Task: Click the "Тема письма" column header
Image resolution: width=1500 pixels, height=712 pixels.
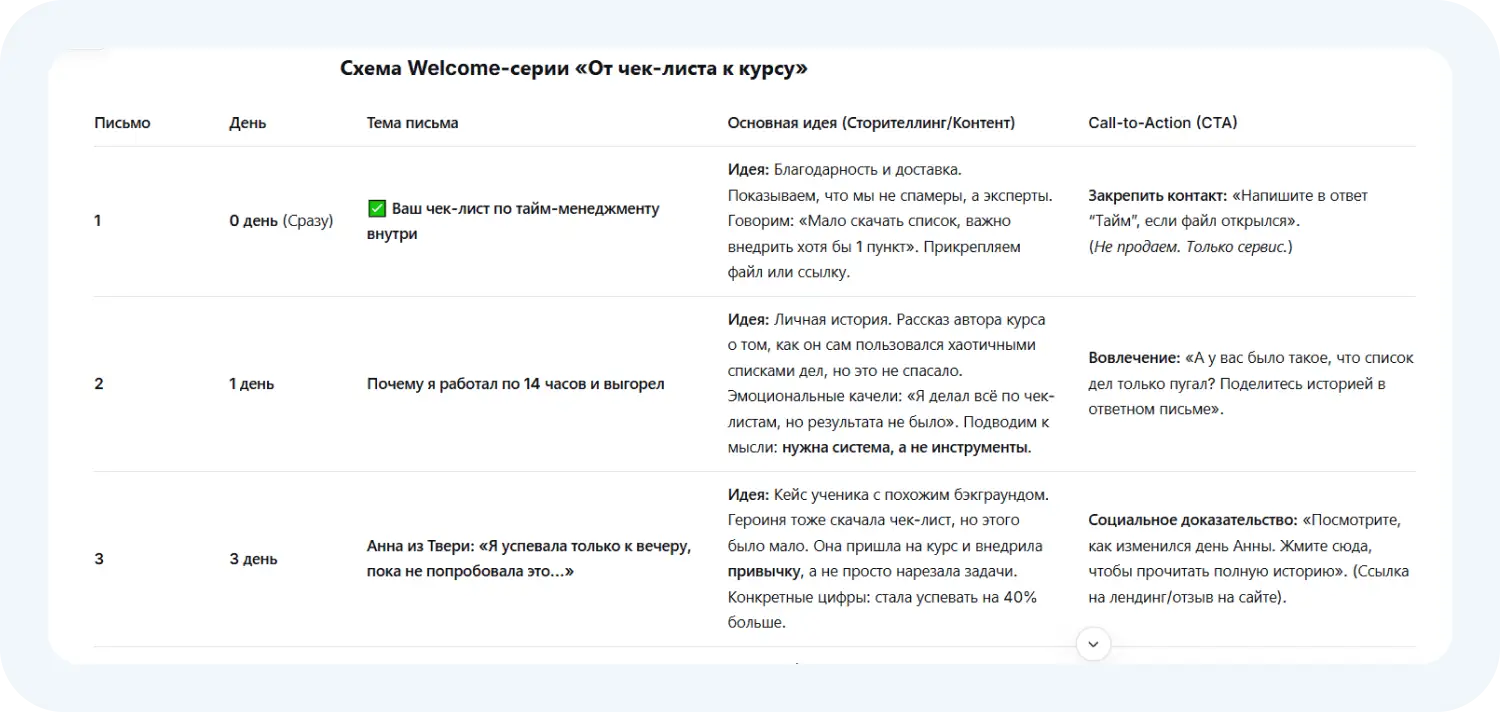Action: coord(412,122)
